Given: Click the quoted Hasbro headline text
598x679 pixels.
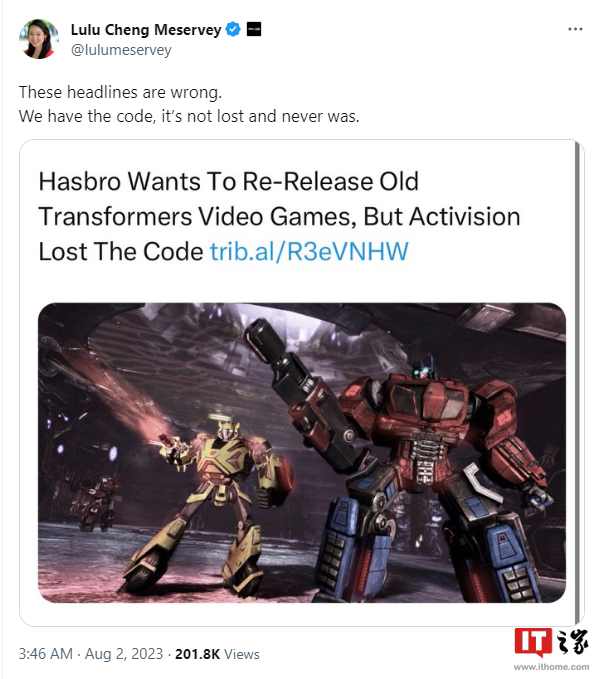Looking at the screenshot, I should [x=279, y=216].
